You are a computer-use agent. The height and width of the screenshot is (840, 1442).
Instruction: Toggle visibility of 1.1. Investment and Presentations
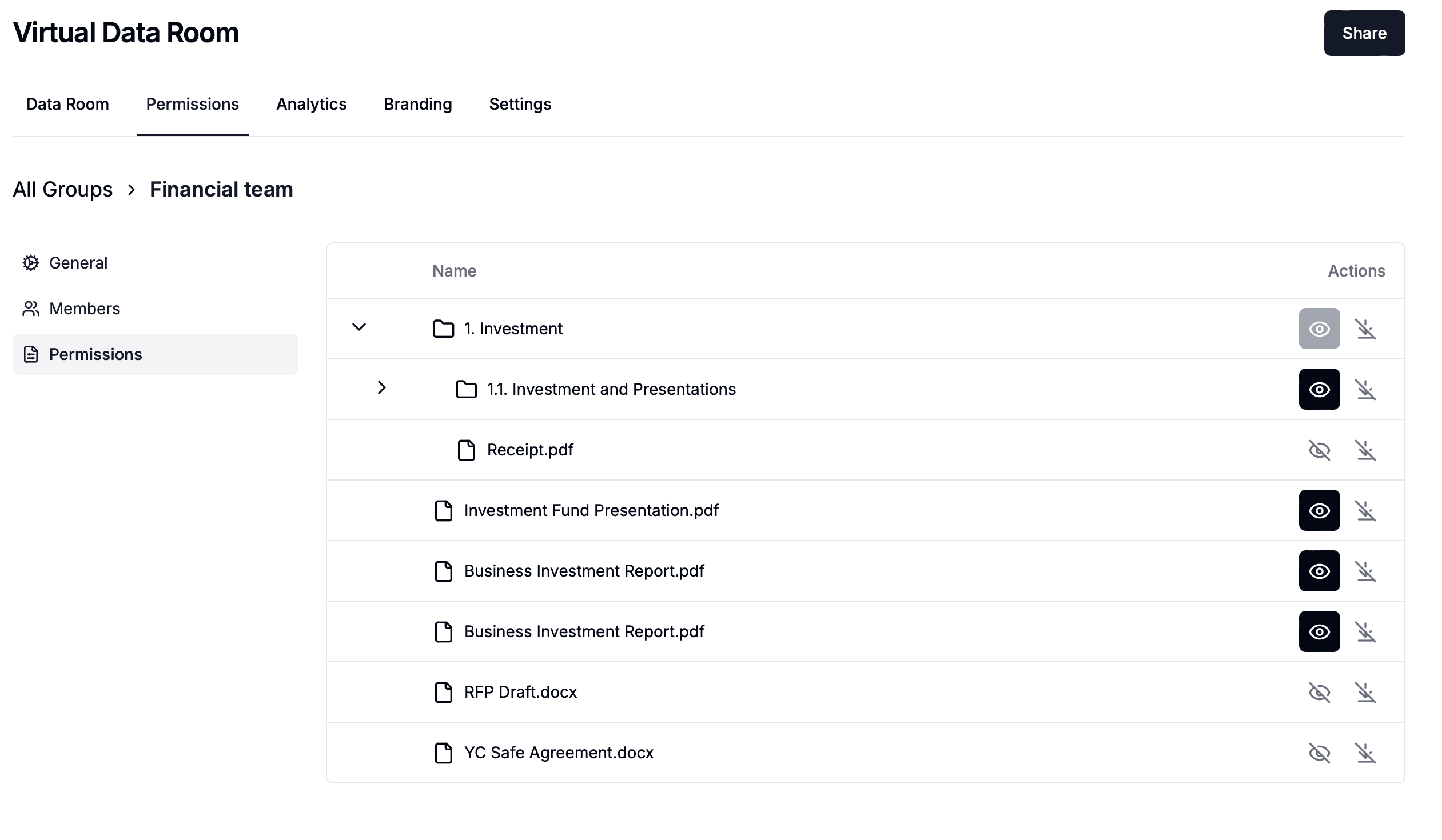click(1320, 389)
